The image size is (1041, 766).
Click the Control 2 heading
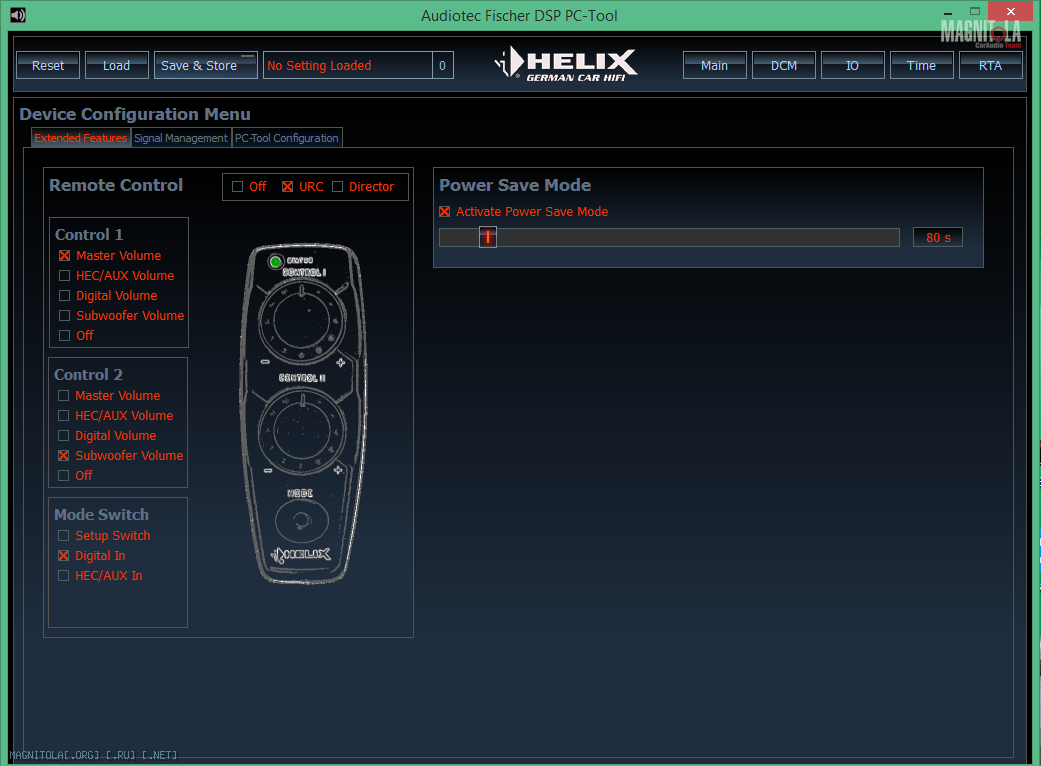tap(88, 374)
